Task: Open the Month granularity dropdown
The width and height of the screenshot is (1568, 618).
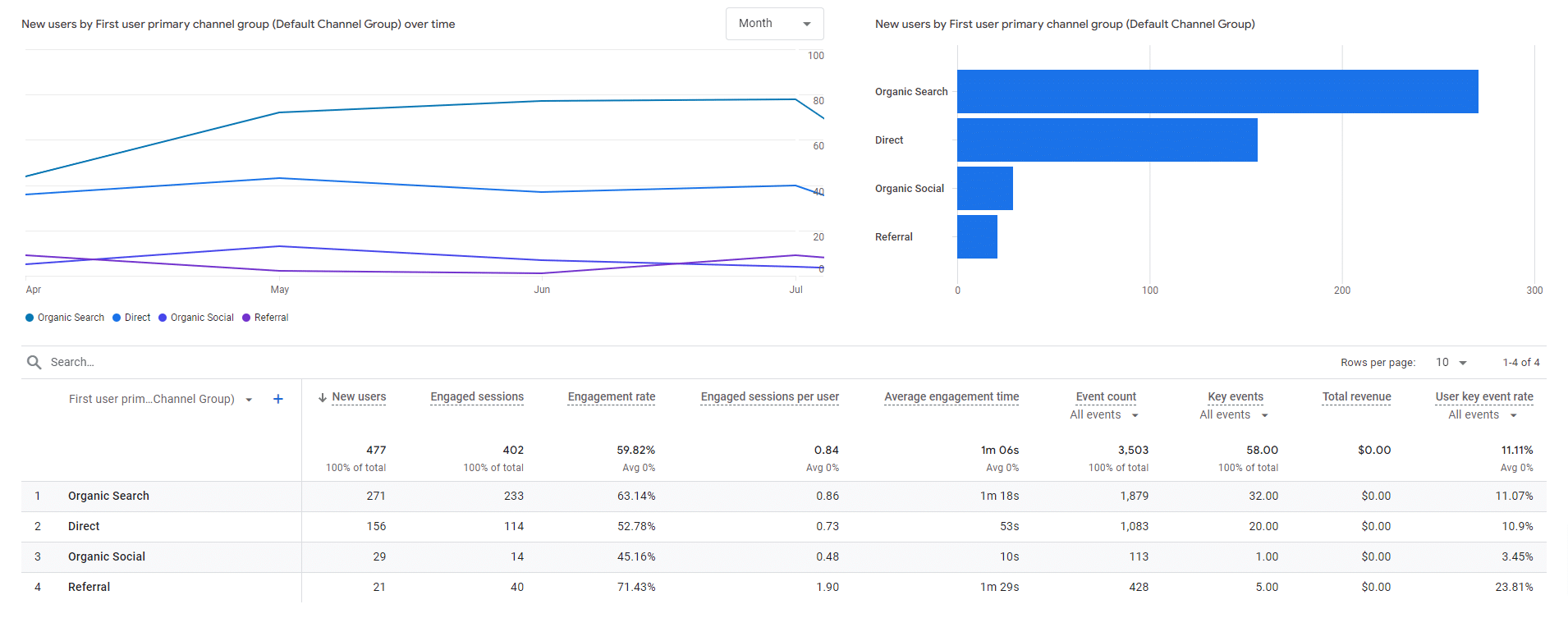Action: [774, 24]
